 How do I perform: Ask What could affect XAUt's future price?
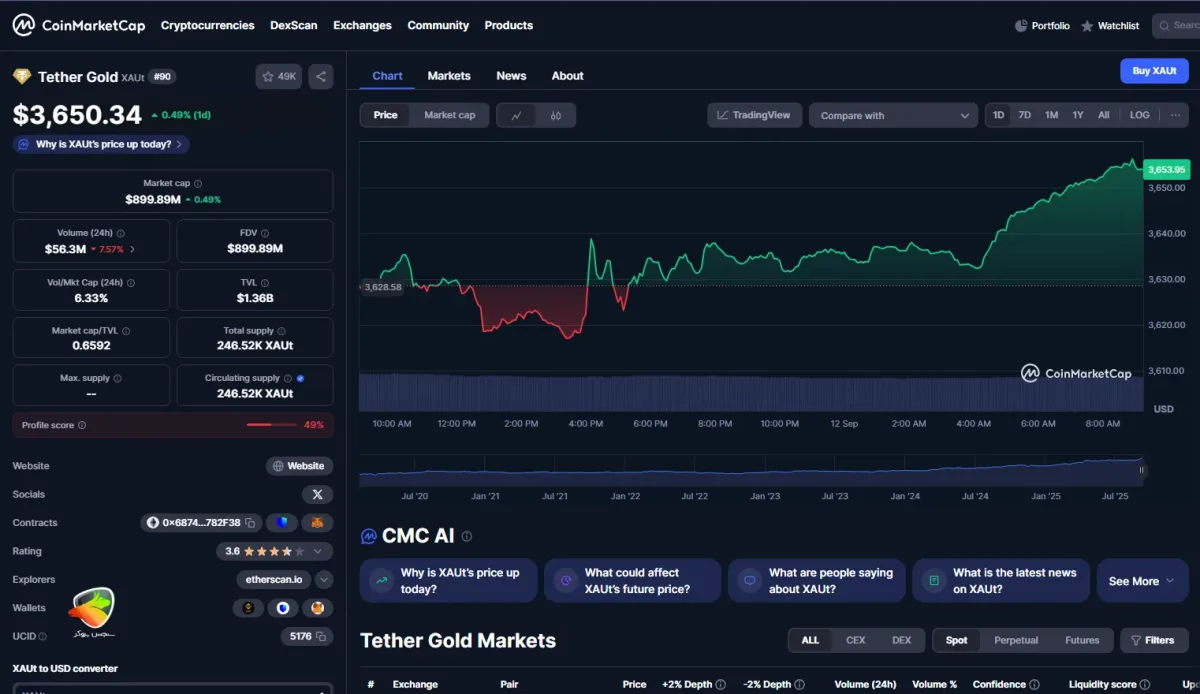click(x=632, y=581)
